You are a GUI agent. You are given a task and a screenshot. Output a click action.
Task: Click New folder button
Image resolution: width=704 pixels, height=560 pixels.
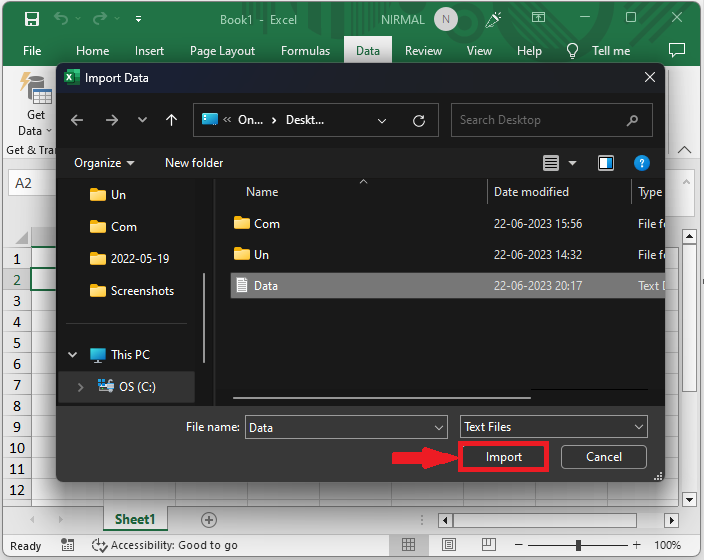click(x=194, y=163)
